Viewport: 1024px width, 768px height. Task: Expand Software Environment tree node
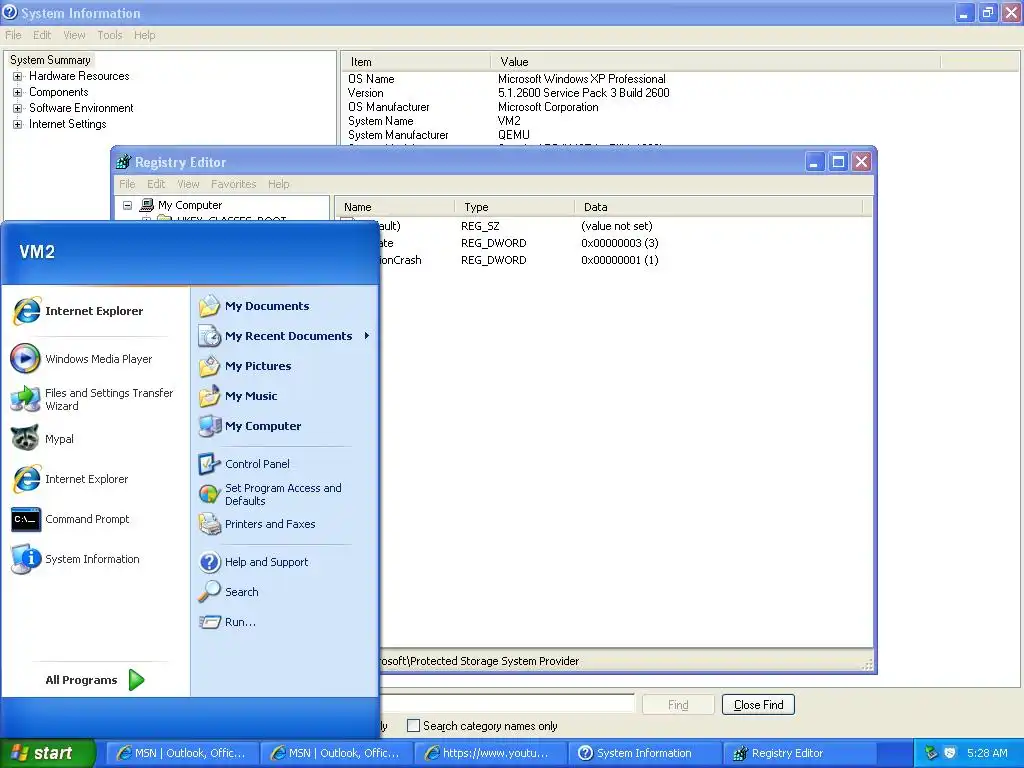pyautogui.click(x=18, y=108)
